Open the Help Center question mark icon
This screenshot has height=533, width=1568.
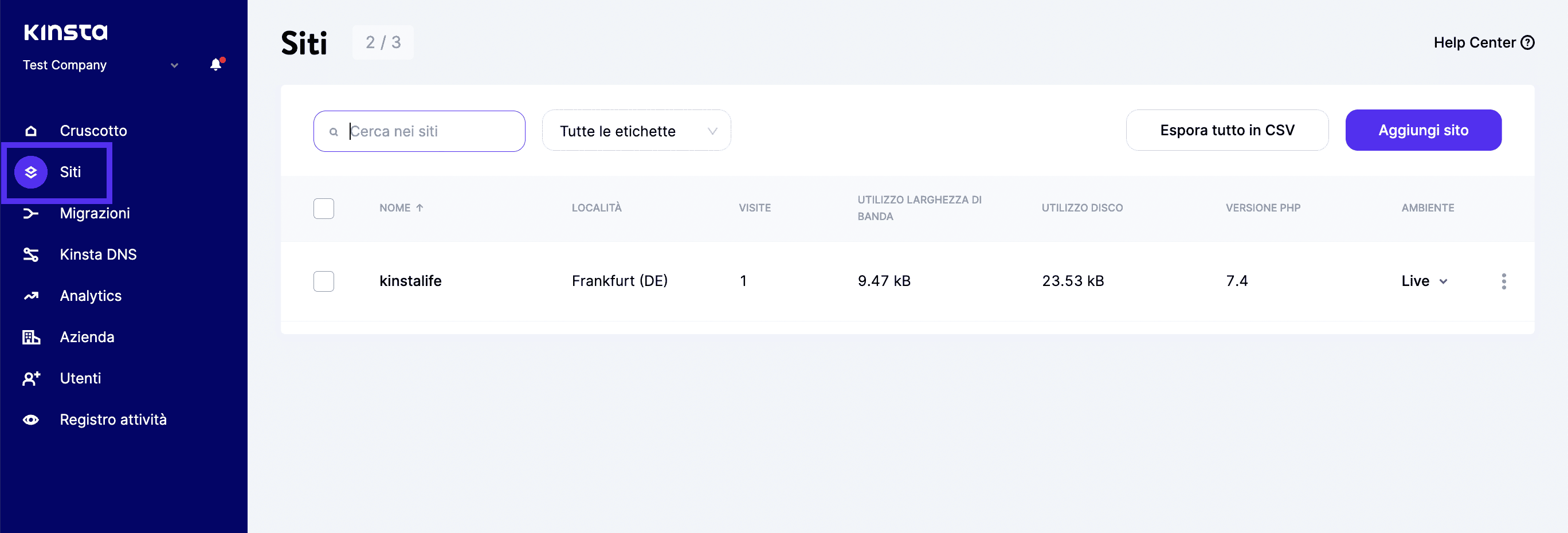[x=1528, y=42]
